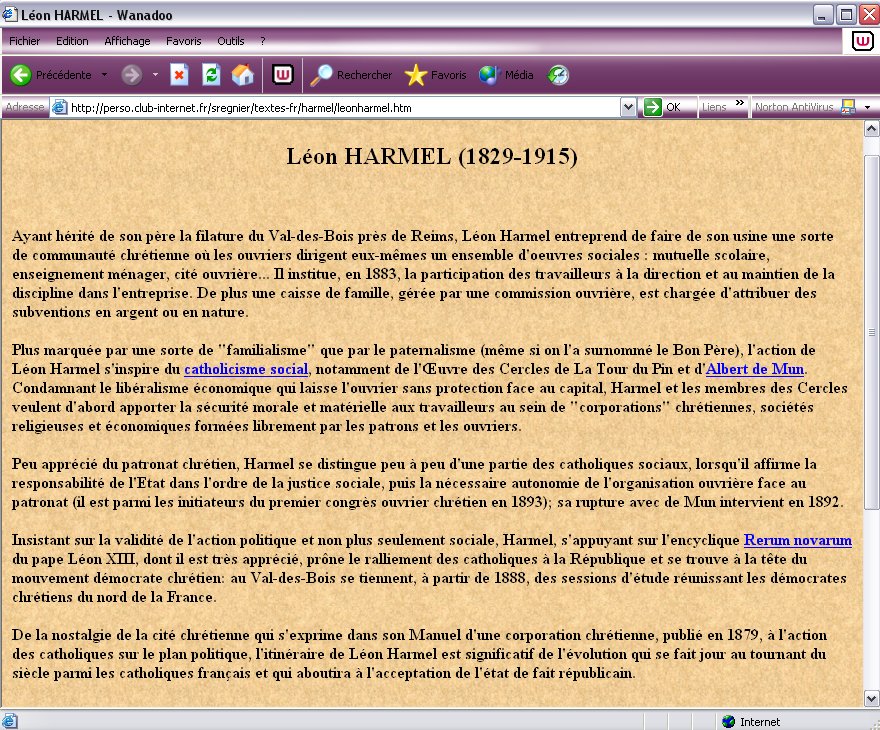Click the IE icon in title bar

click(10, 15)
